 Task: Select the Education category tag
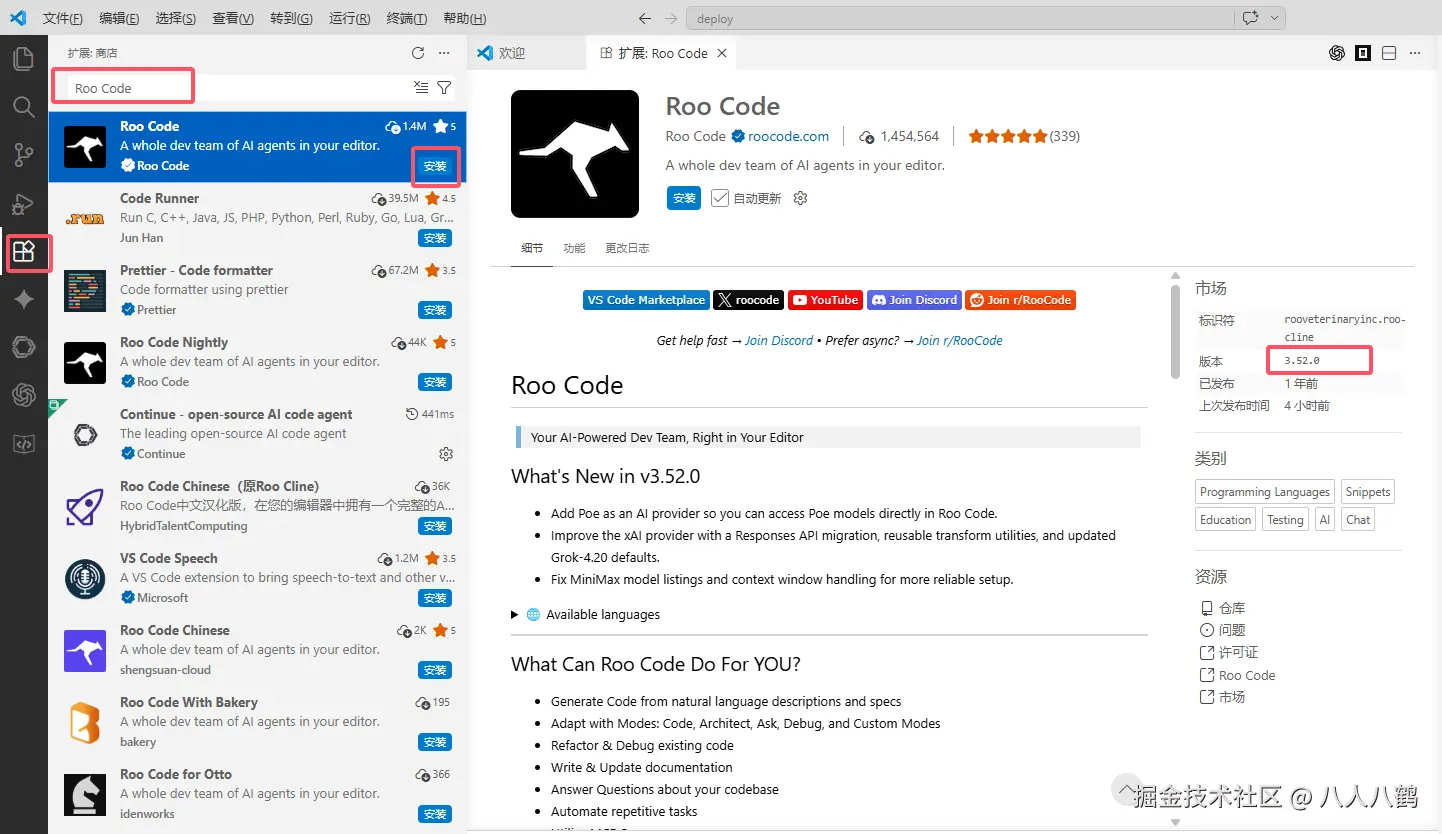1225,520
